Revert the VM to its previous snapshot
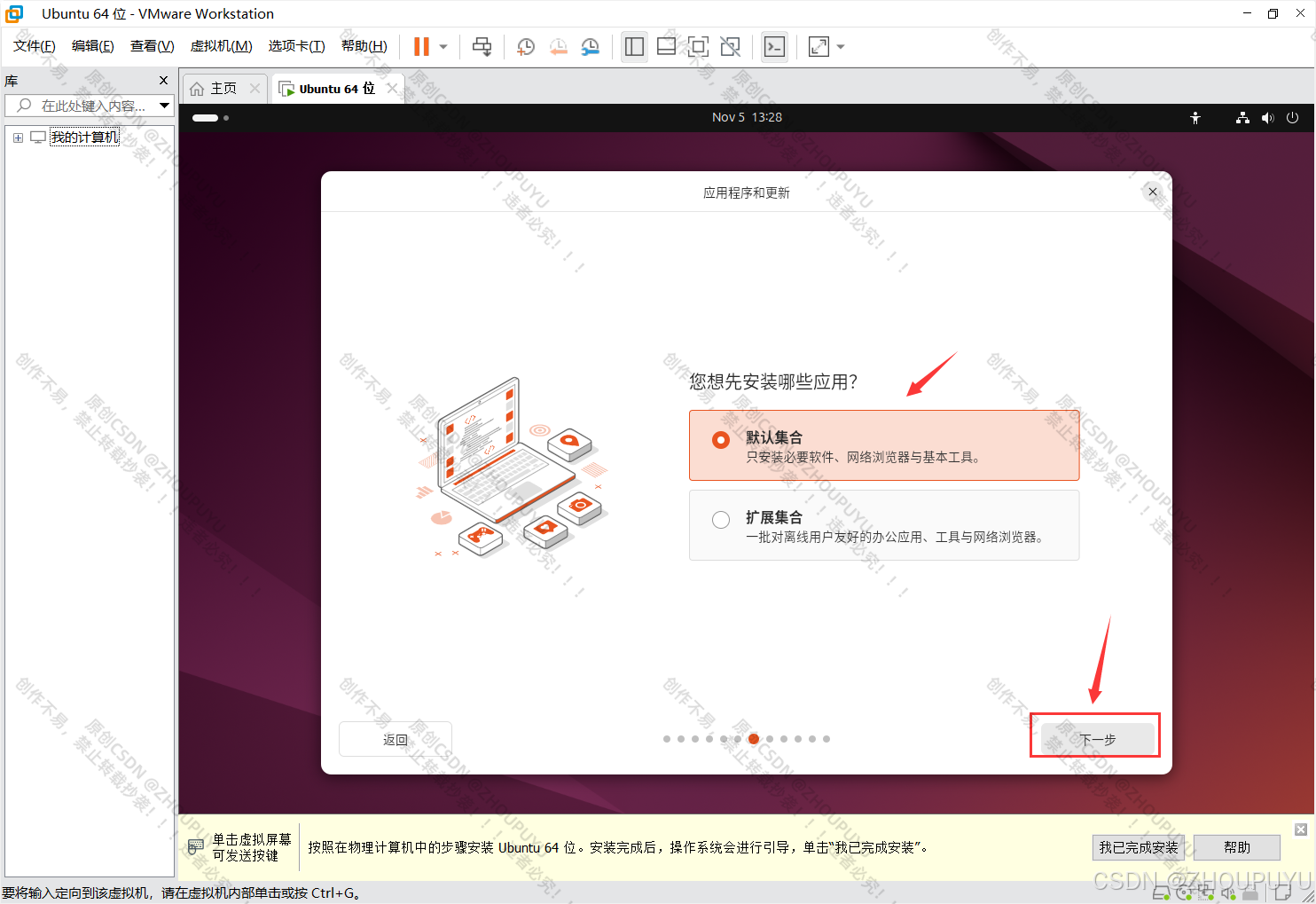This screenshot has height=904, width=1316. [x=558, y=47]
